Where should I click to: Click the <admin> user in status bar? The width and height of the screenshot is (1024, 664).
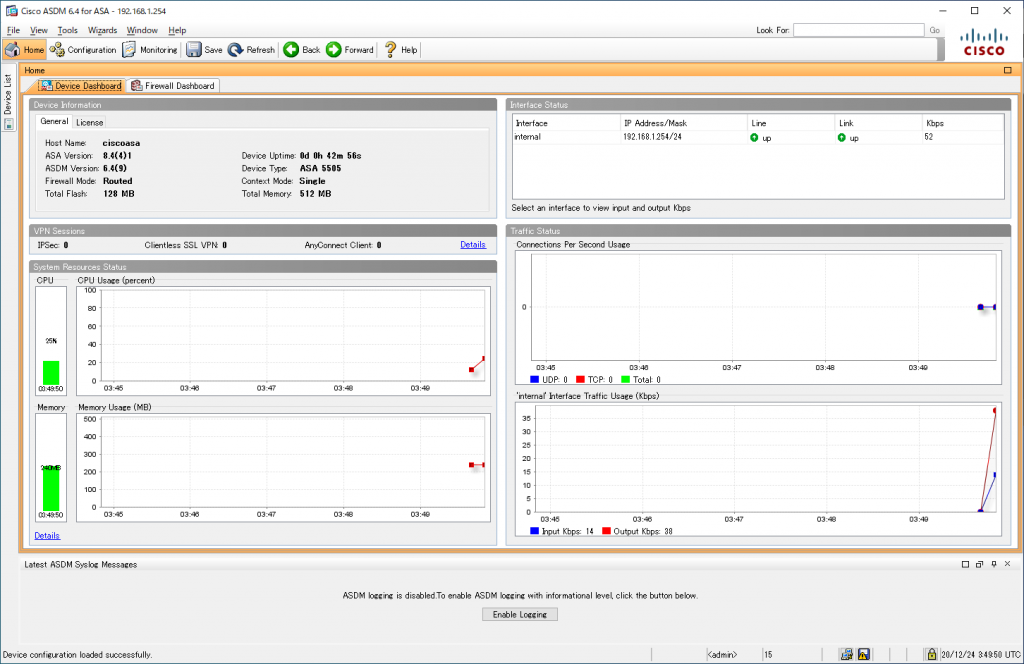[722, 654]
